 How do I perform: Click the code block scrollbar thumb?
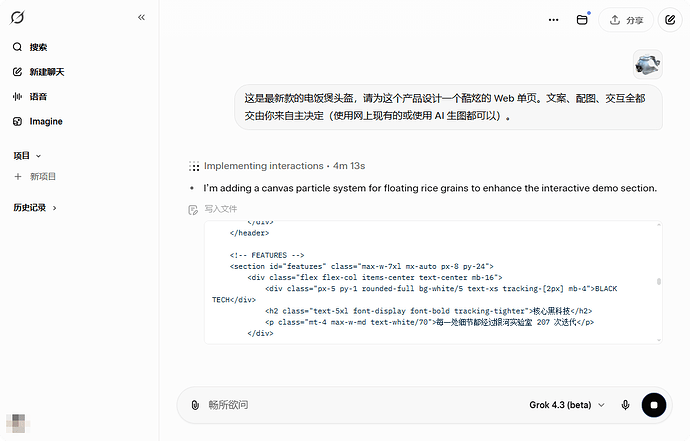659,281
